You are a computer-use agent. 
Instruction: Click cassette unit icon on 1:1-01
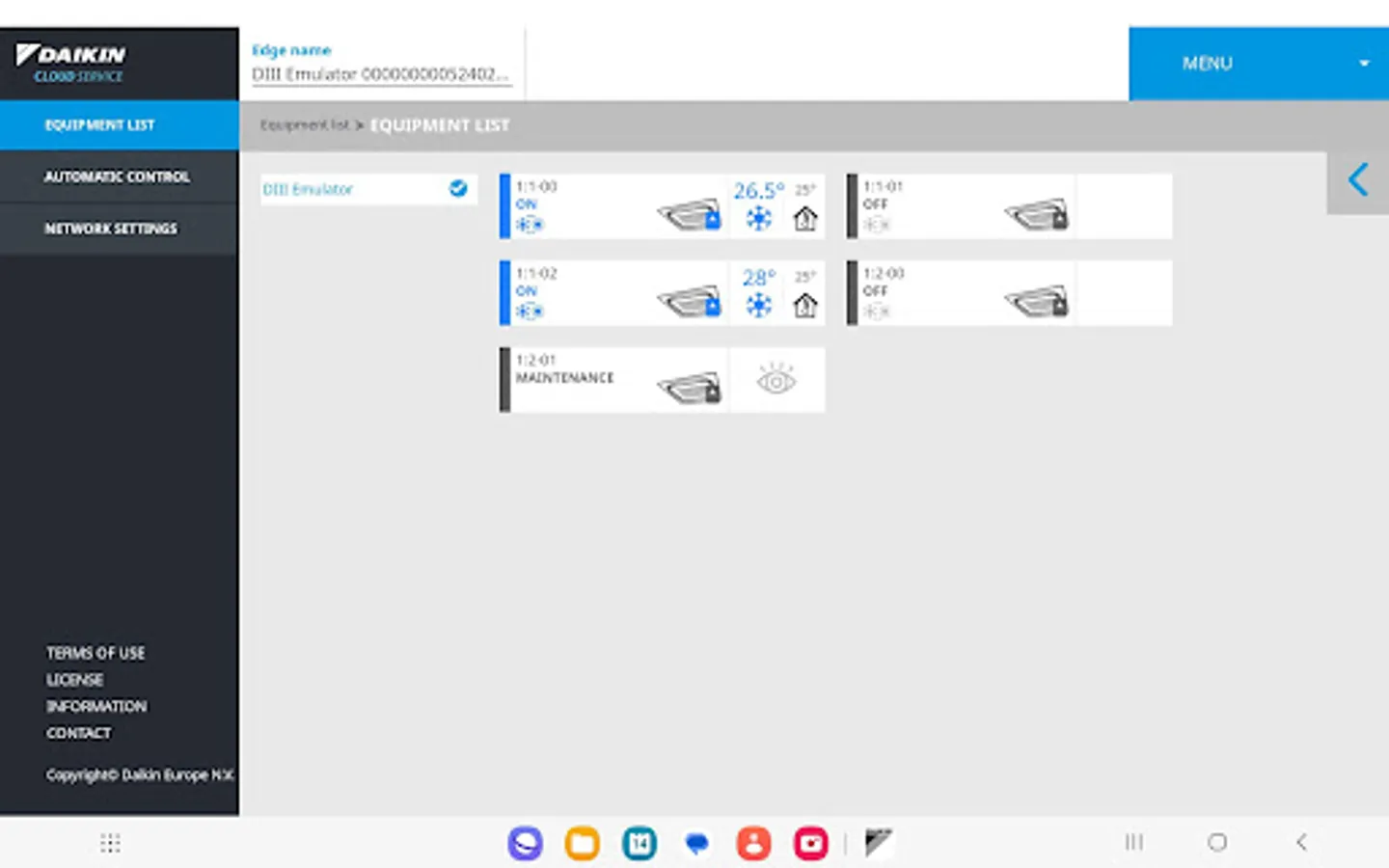(1037, 214)
